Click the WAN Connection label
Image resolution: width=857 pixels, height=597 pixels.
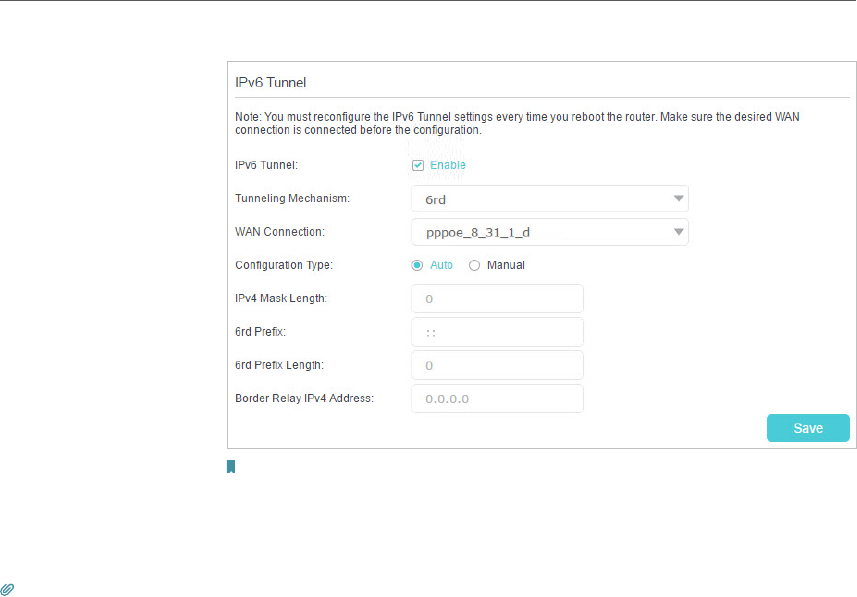pyautogui.click(x=280, y=232)
